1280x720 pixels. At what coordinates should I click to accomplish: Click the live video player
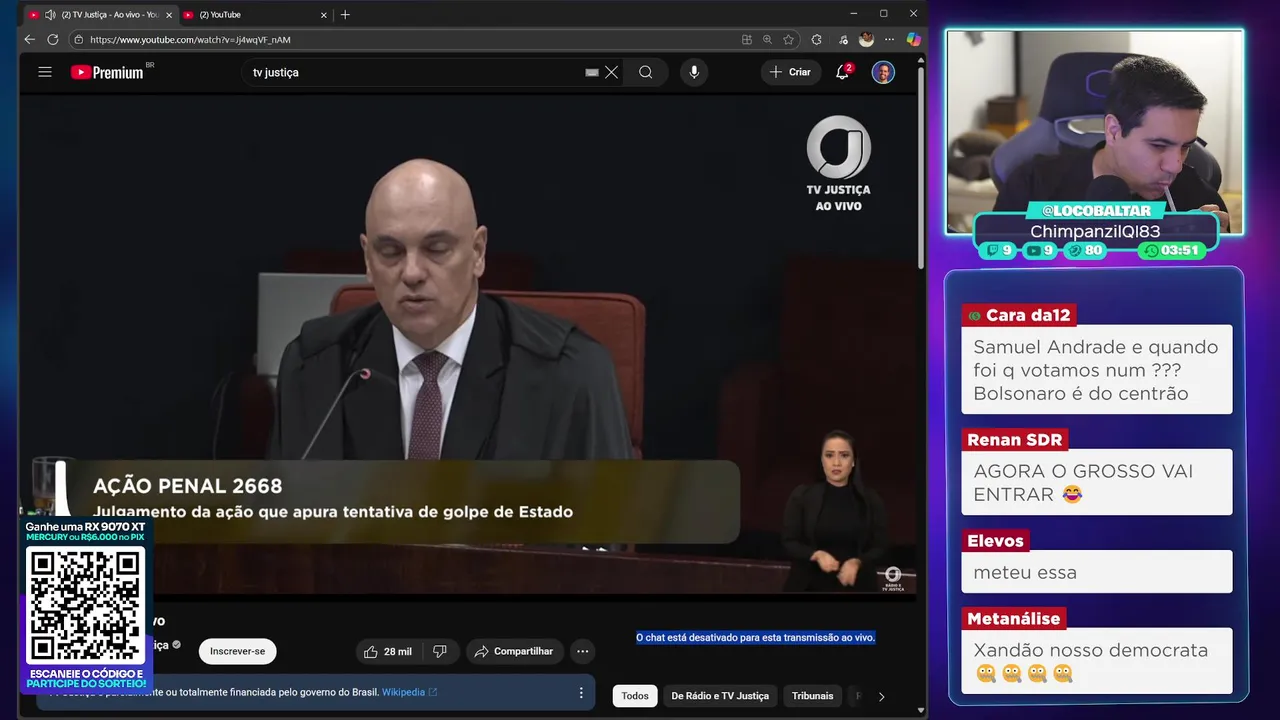click(468, 345)
